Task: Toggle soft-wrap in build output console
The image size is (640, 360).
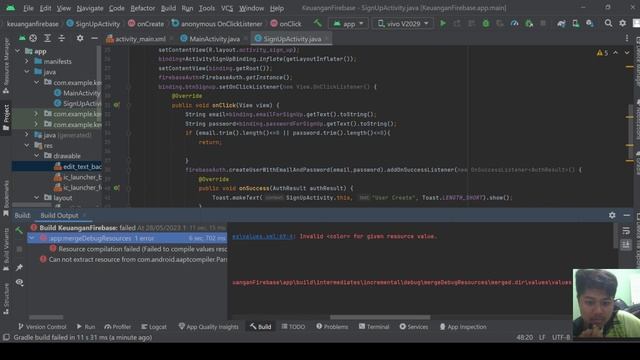Action: [x=626, y=231]
